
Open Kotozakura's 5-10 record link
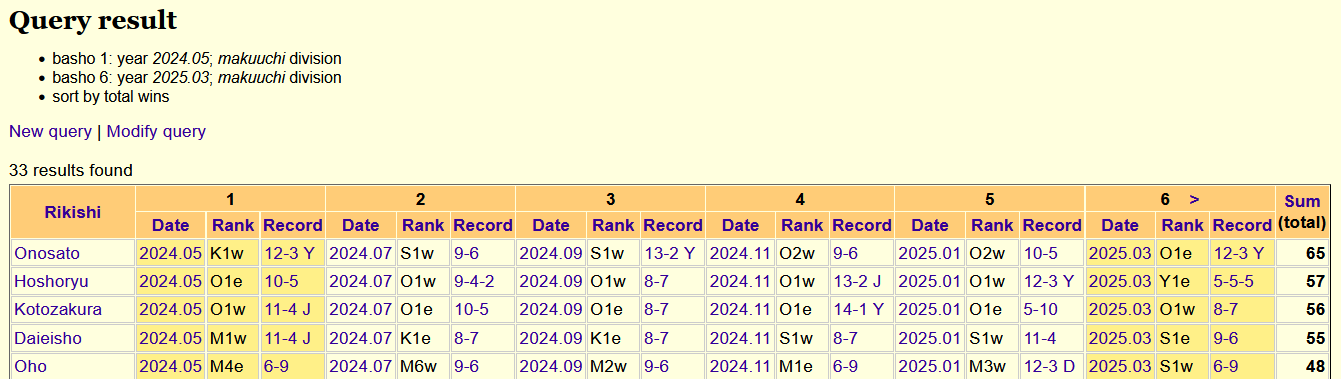[1041, 310]
